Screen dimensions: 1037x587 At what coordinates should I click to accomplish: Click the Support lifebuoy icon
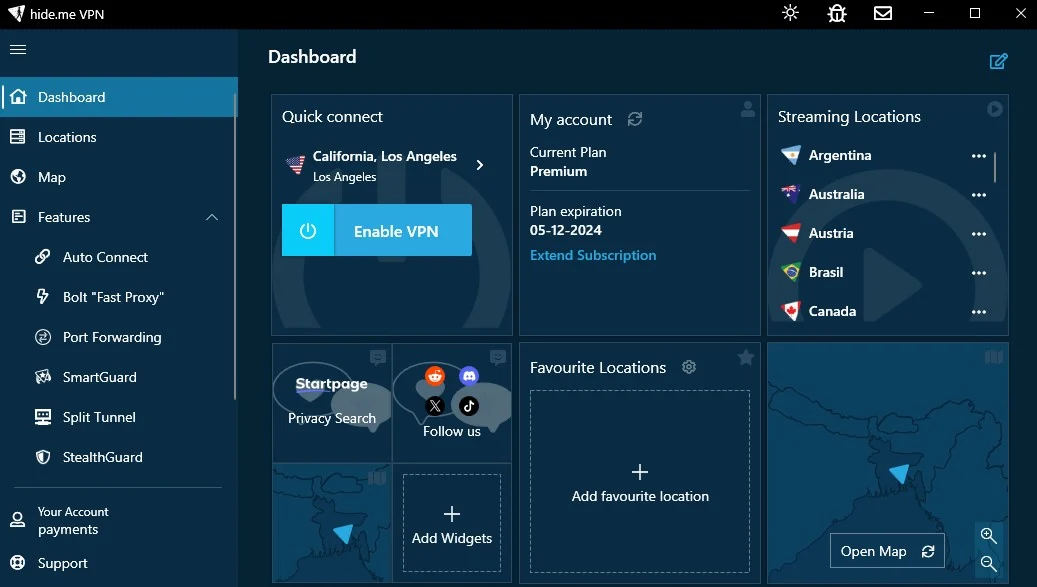[18, 563]
